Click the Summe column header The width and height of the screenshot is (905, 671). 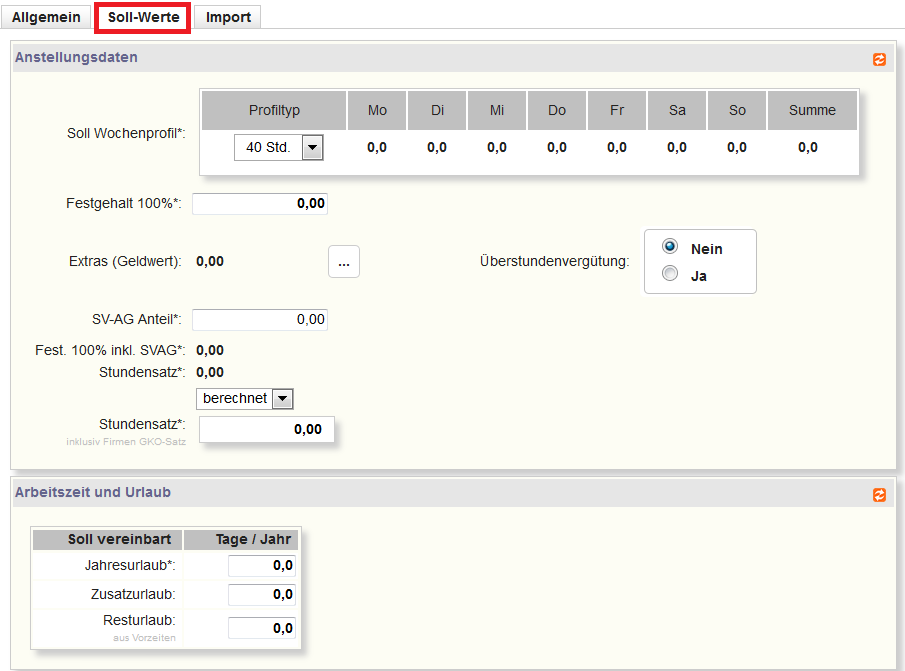pyautogui.click(x=812, y=110)
